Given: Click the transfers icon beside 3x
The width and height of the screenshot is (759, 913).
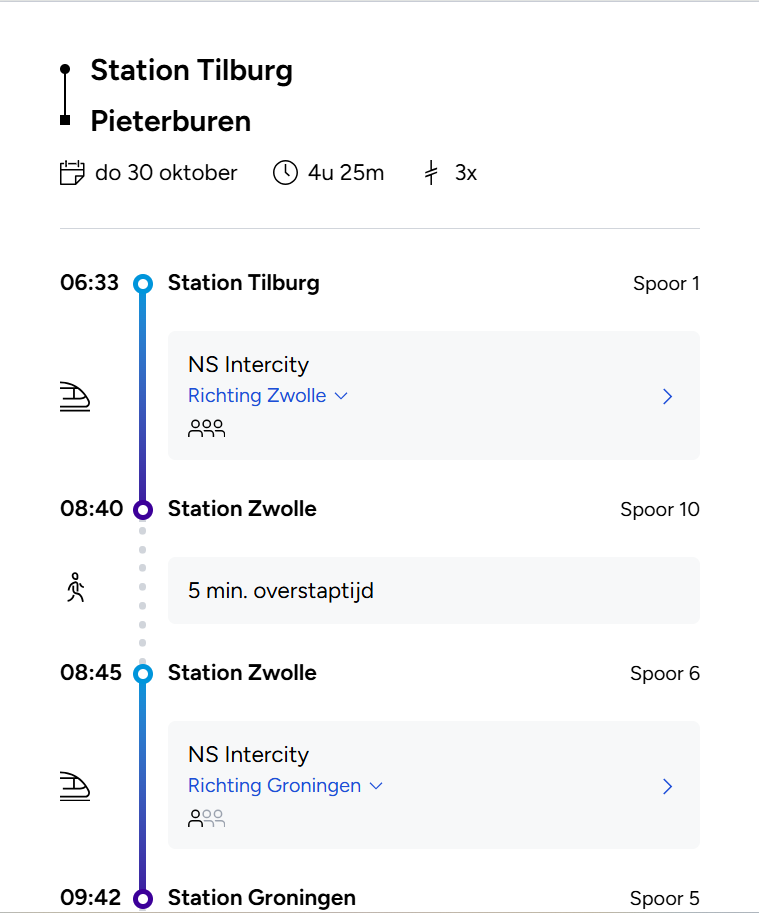Looking at the screenshot, I should click(x=431, y=173).
